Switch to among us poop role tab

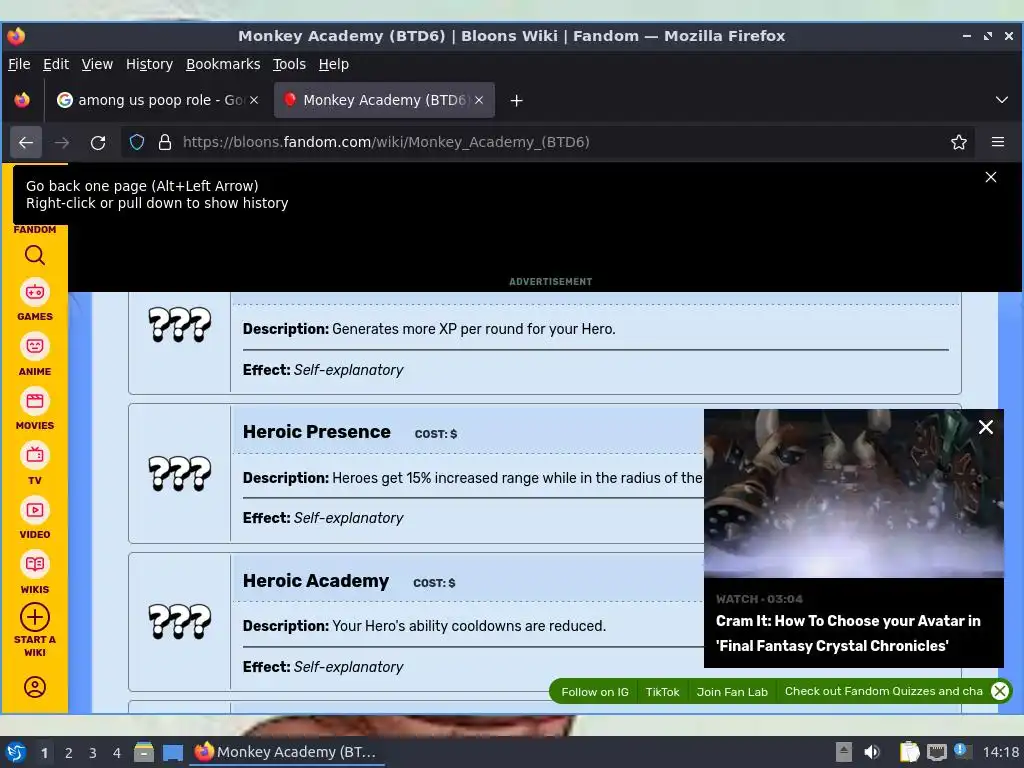tap(157, 100)
